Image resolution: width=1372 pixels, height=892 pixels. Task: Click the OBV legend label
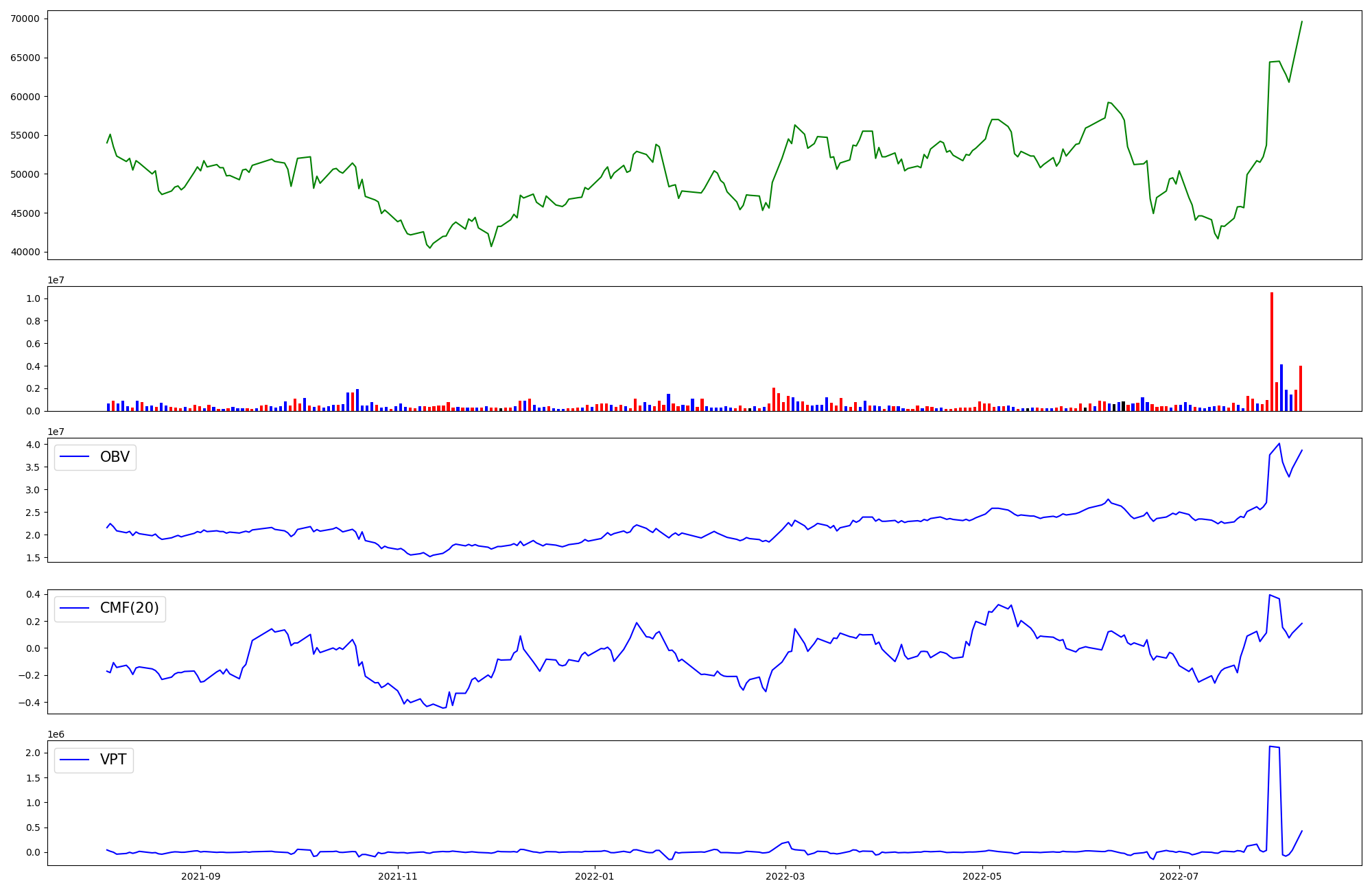point(115,457)
